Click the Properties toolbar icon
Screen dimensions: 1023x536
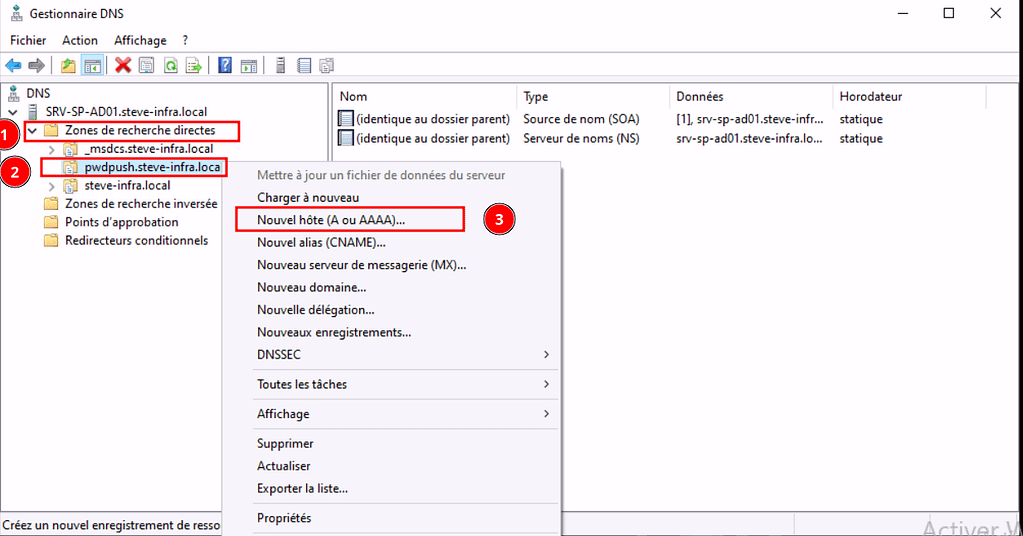pos(146,66)
